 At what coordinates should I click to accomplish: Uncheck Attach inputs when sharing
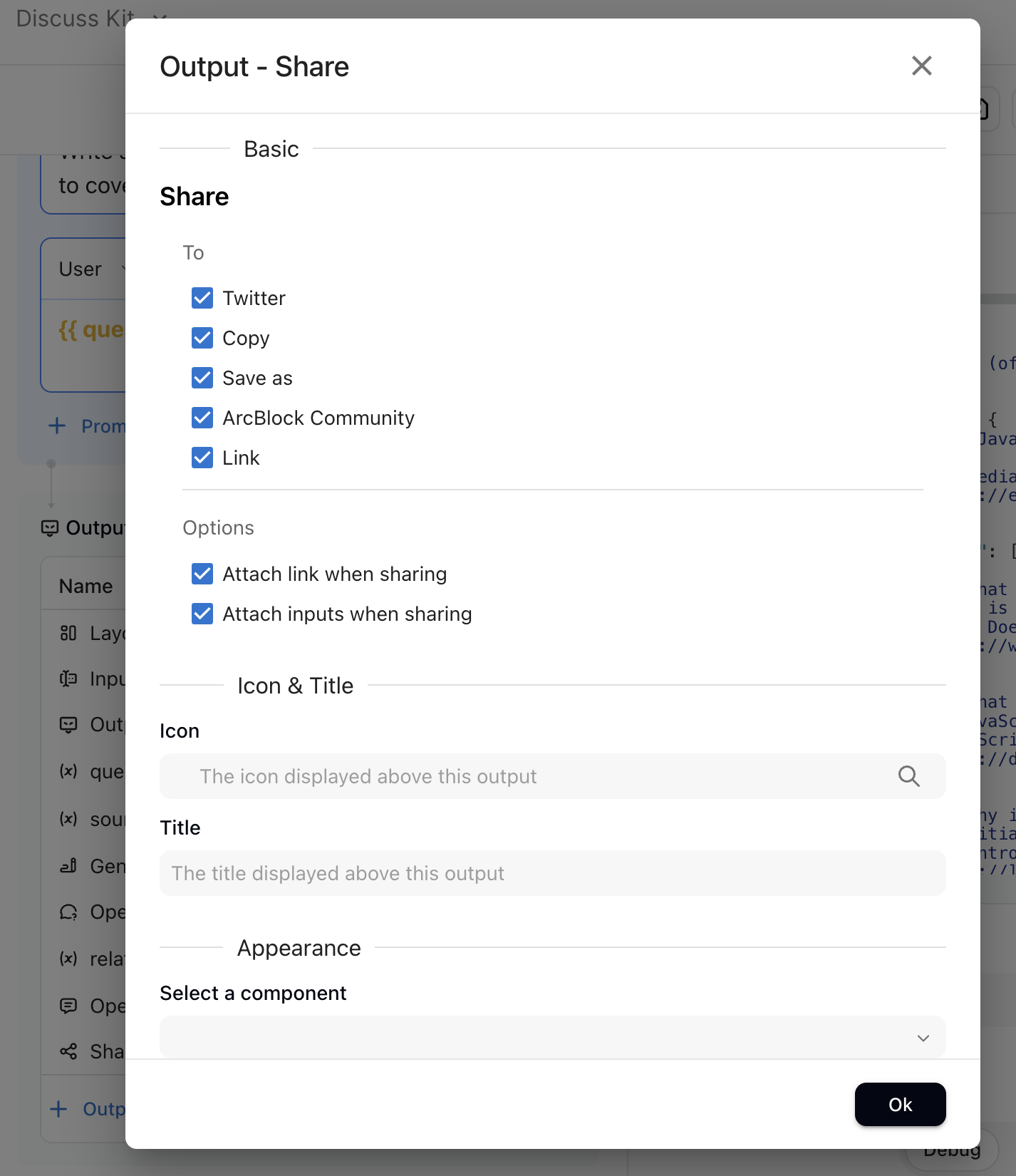coord(202,614)
